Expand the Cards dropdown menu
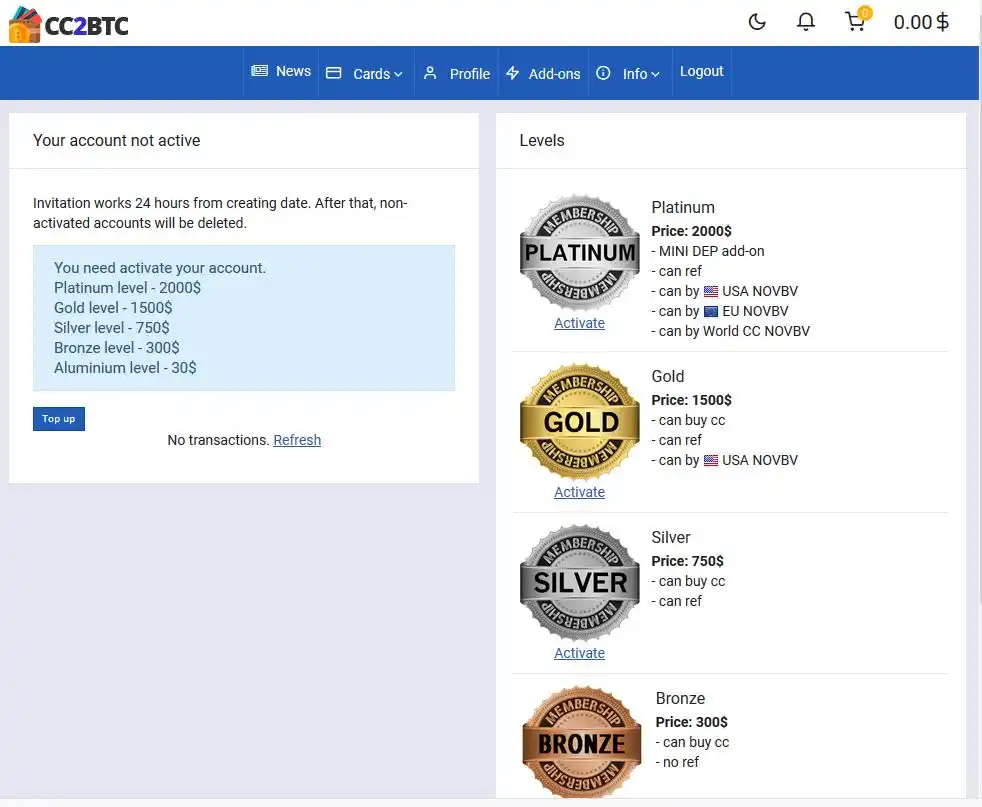Viewport: 982px width, 807px height. [377, 74]
